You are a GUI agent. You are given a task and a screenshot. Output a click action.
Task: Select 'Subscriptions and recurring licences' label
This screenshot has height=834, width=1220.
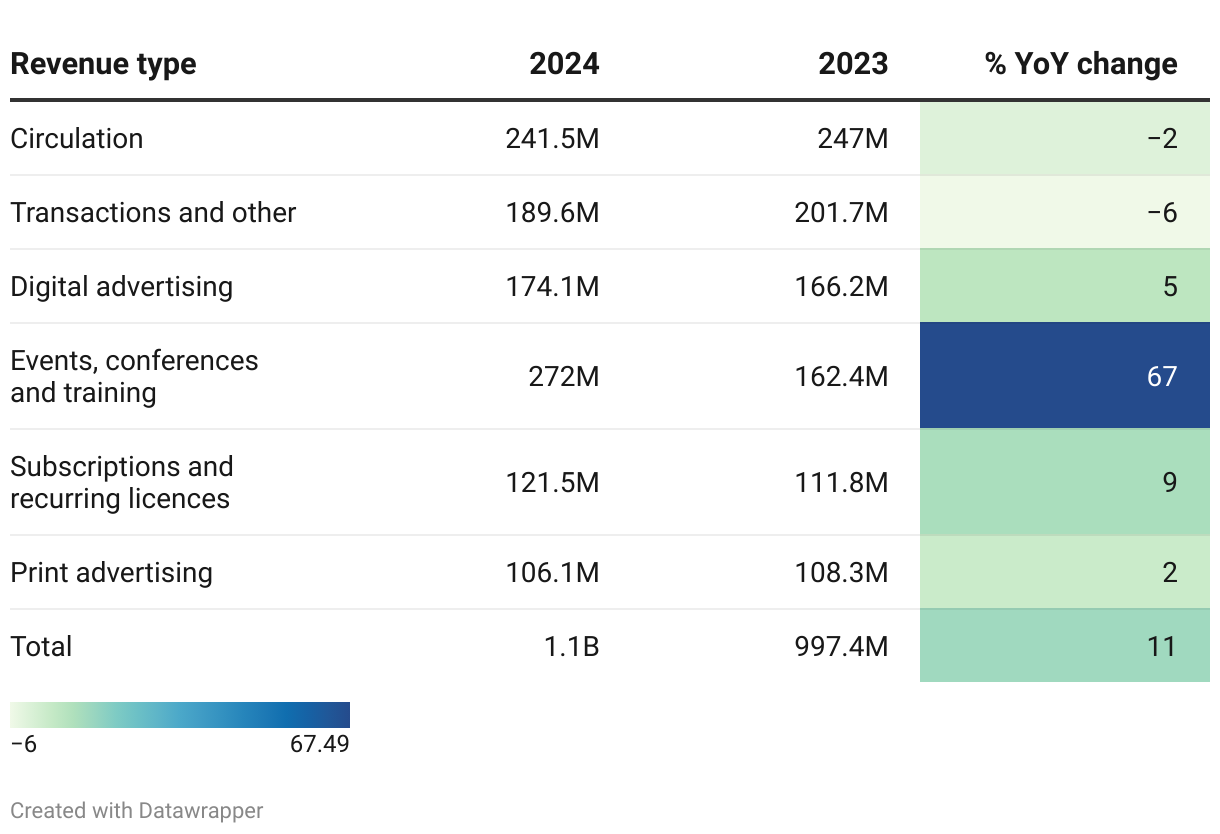pyautogui.click(x=121, y=482)
